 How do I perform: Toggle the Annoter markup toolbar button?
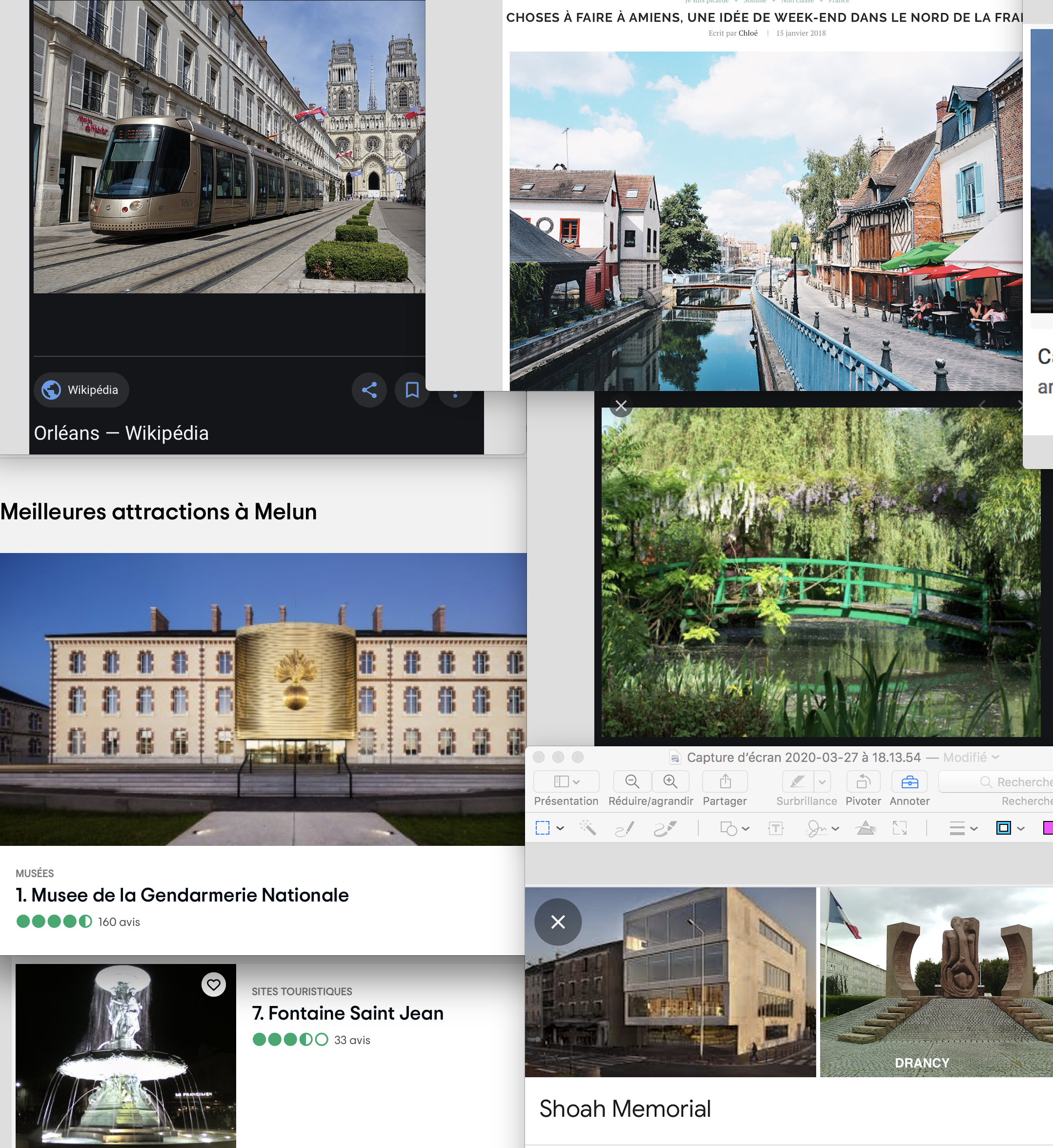coord(910,781)
